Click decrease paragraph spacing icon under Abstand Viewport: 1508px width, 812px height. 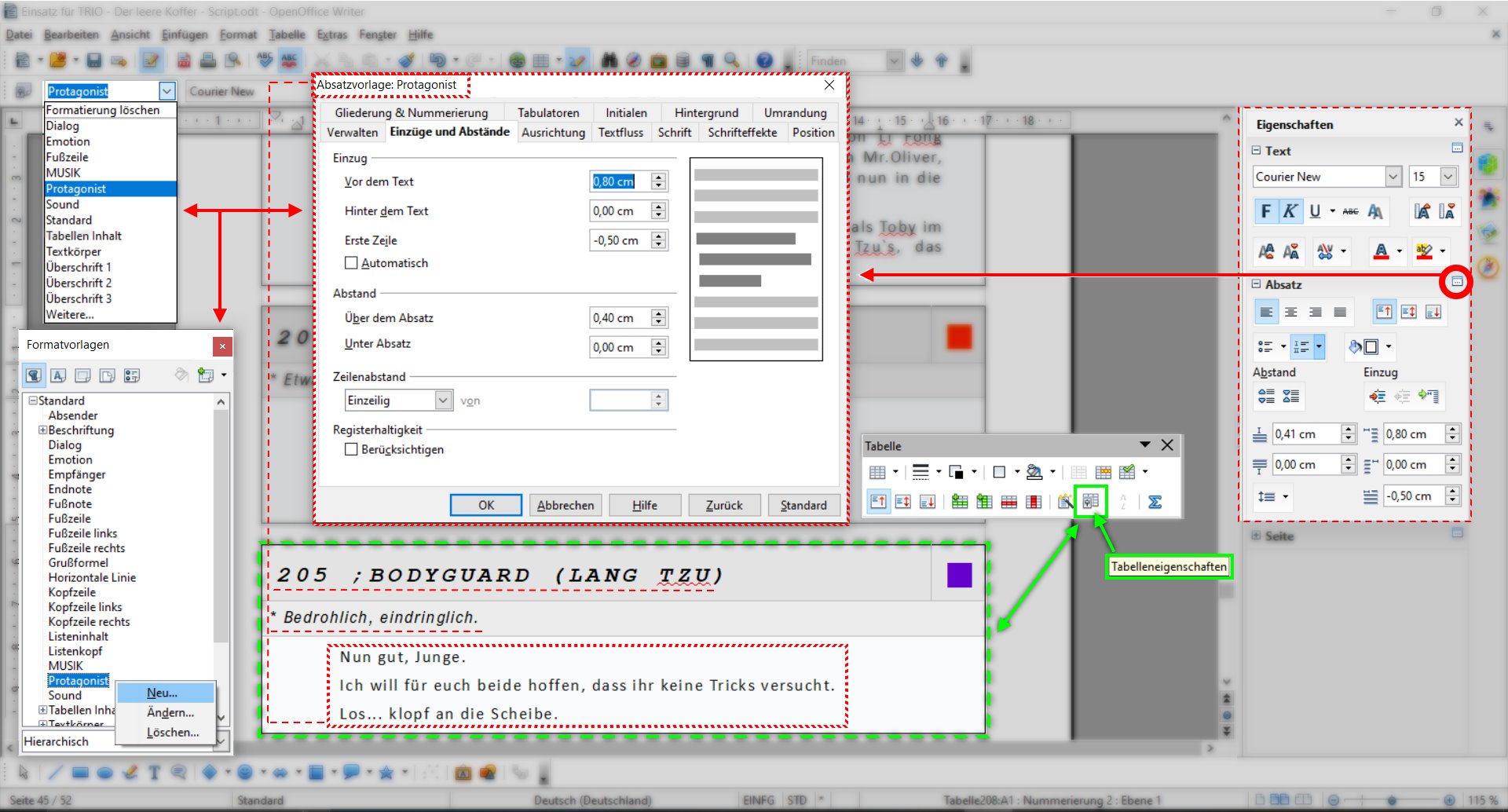[x=1291, y=397]
